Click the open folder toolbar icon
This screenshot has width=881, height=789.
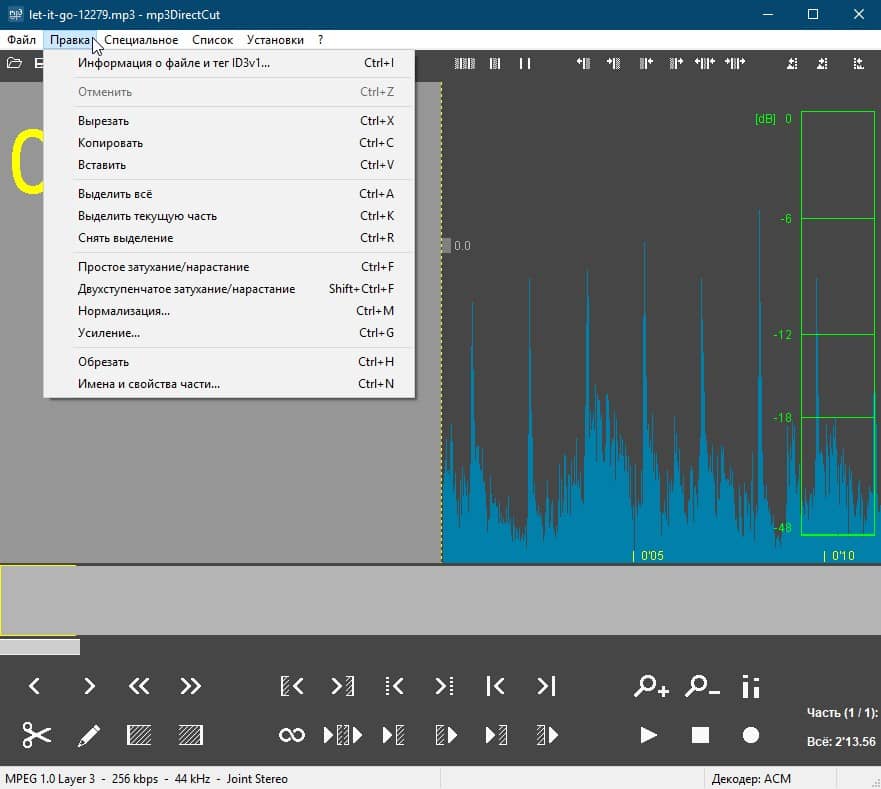[14, 63]
